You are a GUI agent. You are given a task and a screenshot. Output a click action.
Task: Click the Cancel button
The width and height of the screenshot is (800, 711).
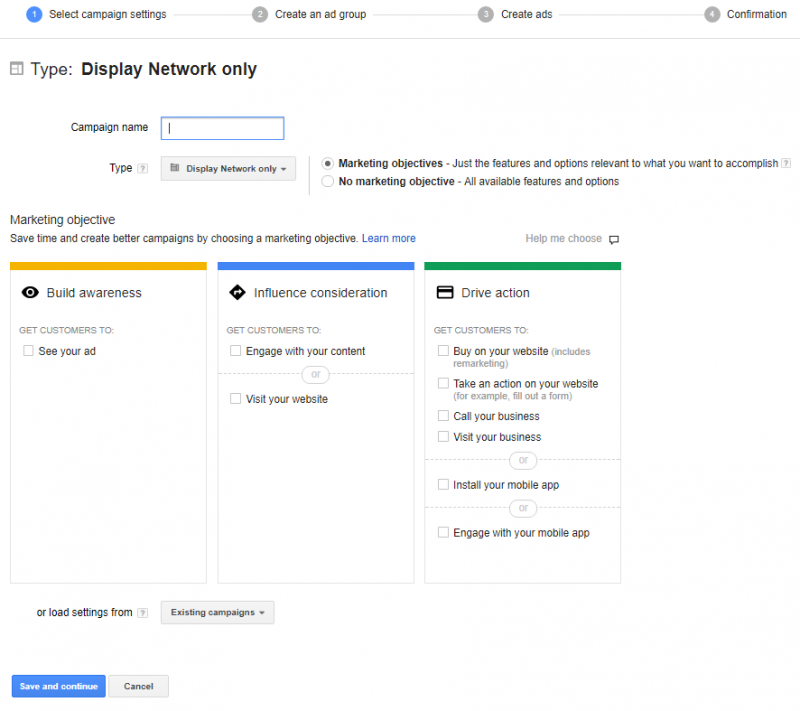138,686
